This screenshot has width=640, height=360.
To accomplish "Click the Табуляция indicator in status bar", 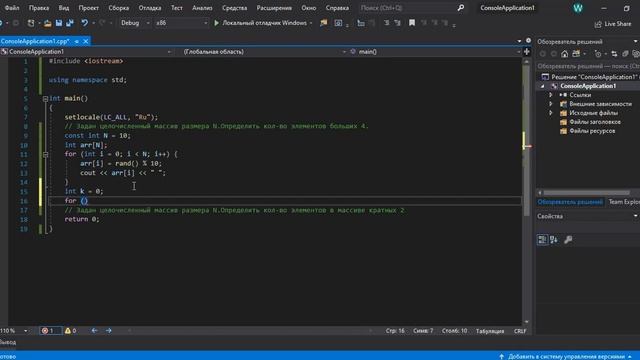I will click(x=490, y=331).
